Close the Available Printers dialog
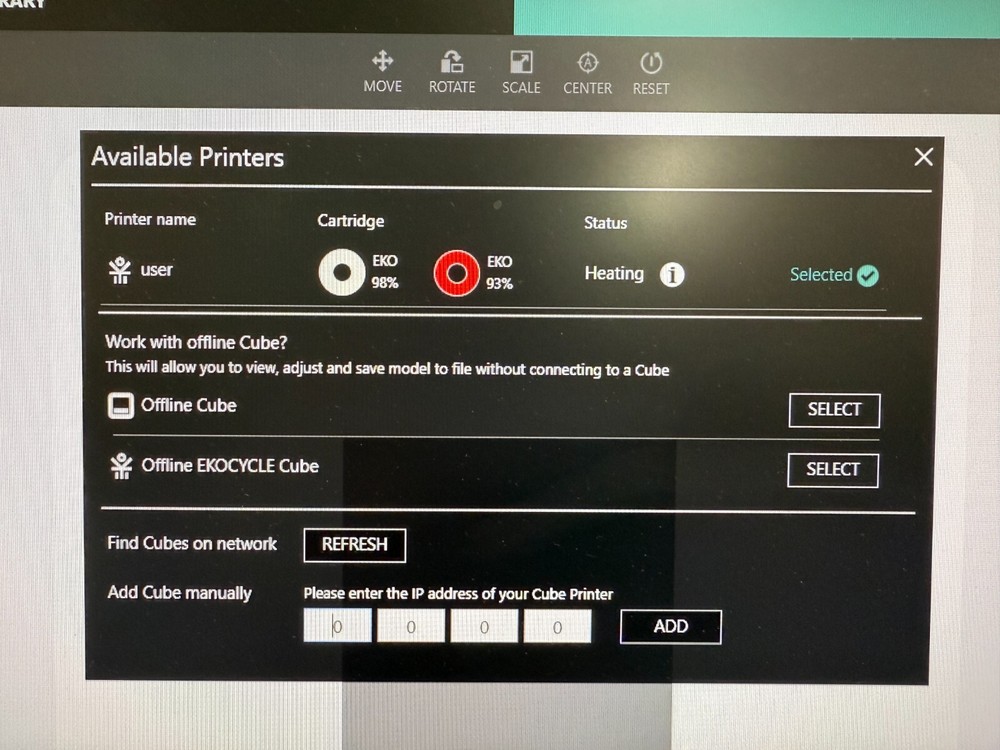This screenshot has height=750, width=1000. [923, 157]
